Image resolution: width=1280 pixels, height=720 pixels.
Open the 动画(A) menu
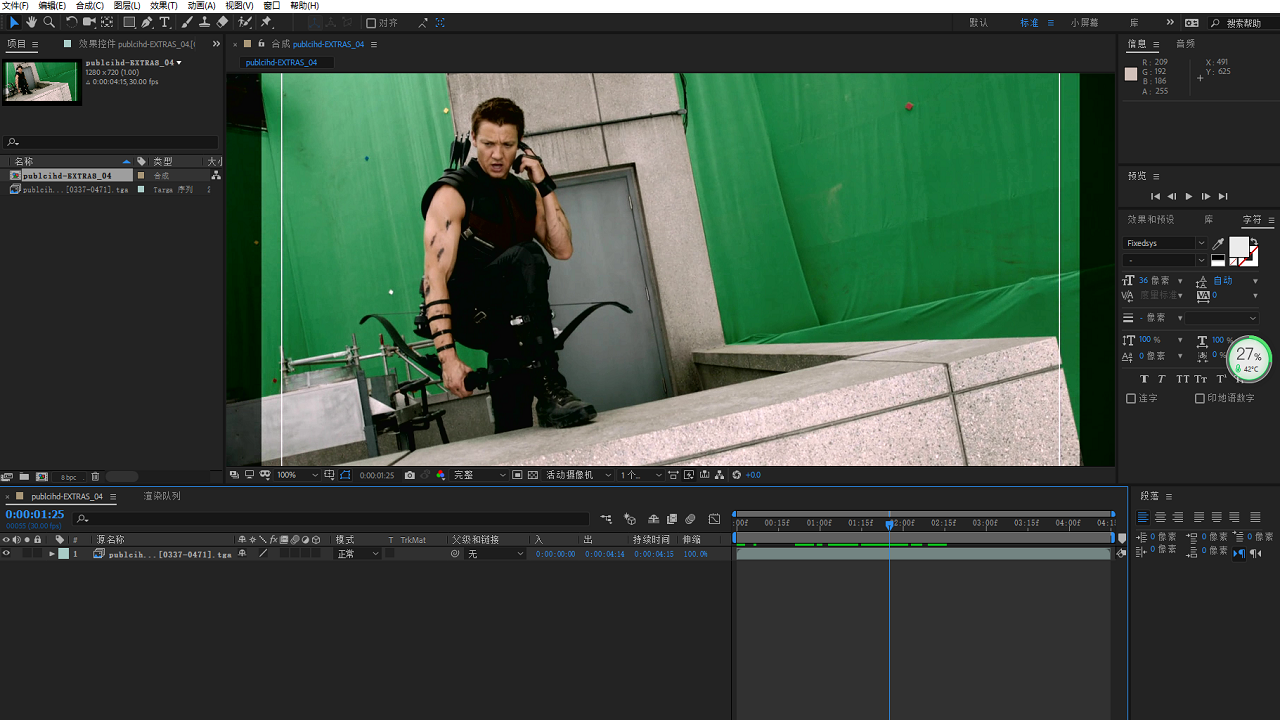point(202,5)
